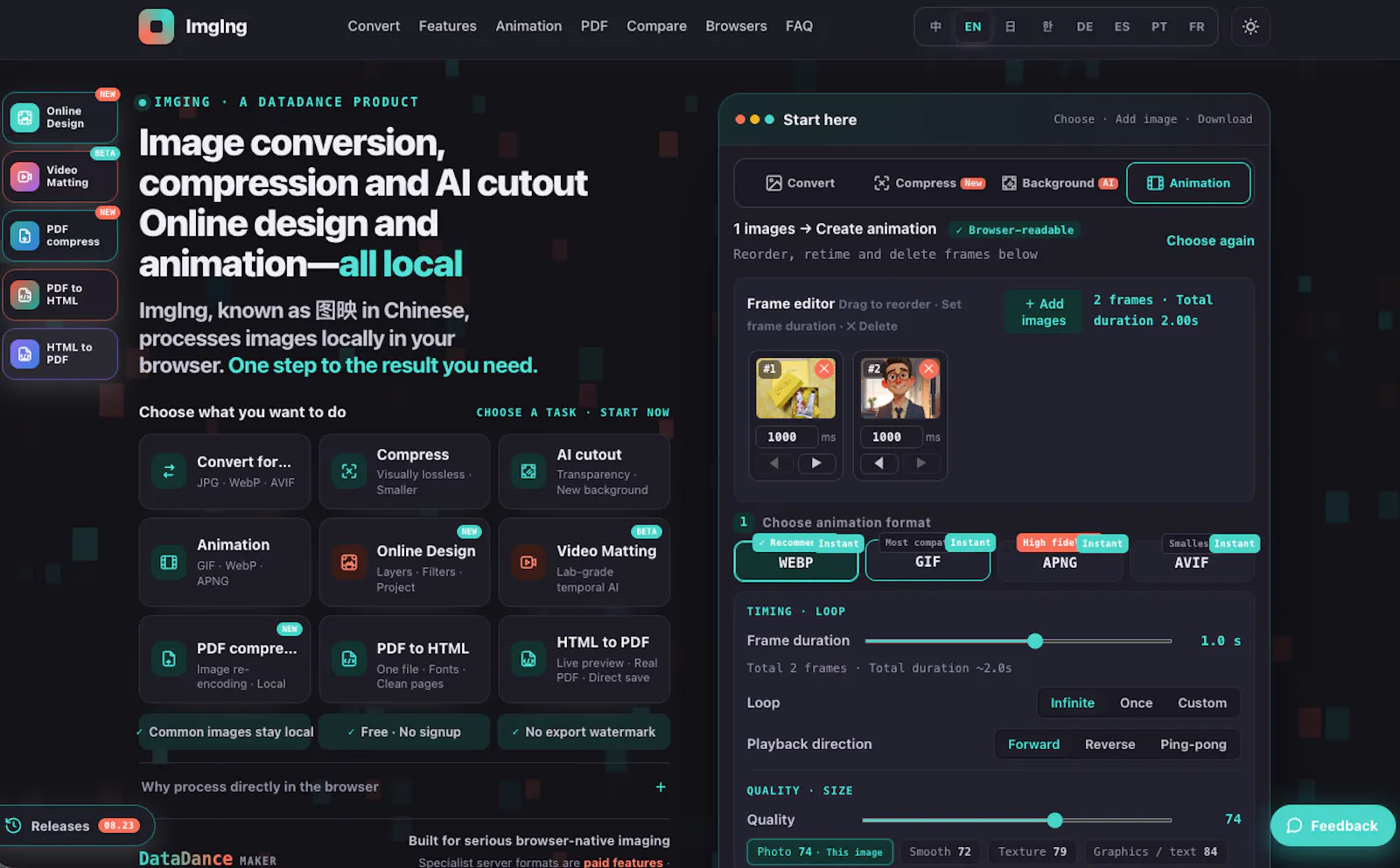This screenshot has height=868, width=1400.
Task: Click the icon on the PDF to HTML card
Action: click(349, 659)
